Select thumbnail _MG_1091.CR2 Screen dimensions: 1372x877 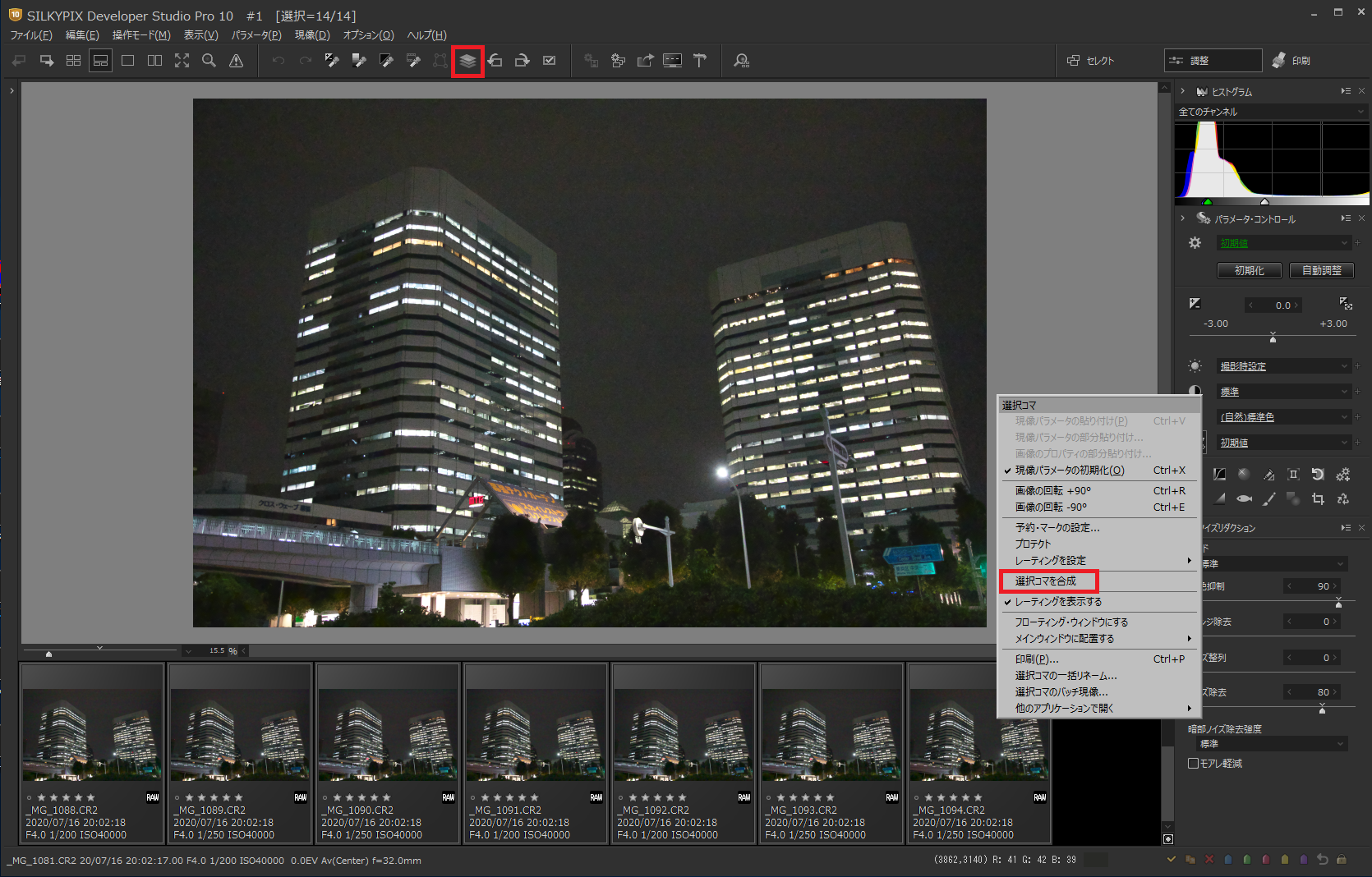pyautogui.click(x=536, y=753)
